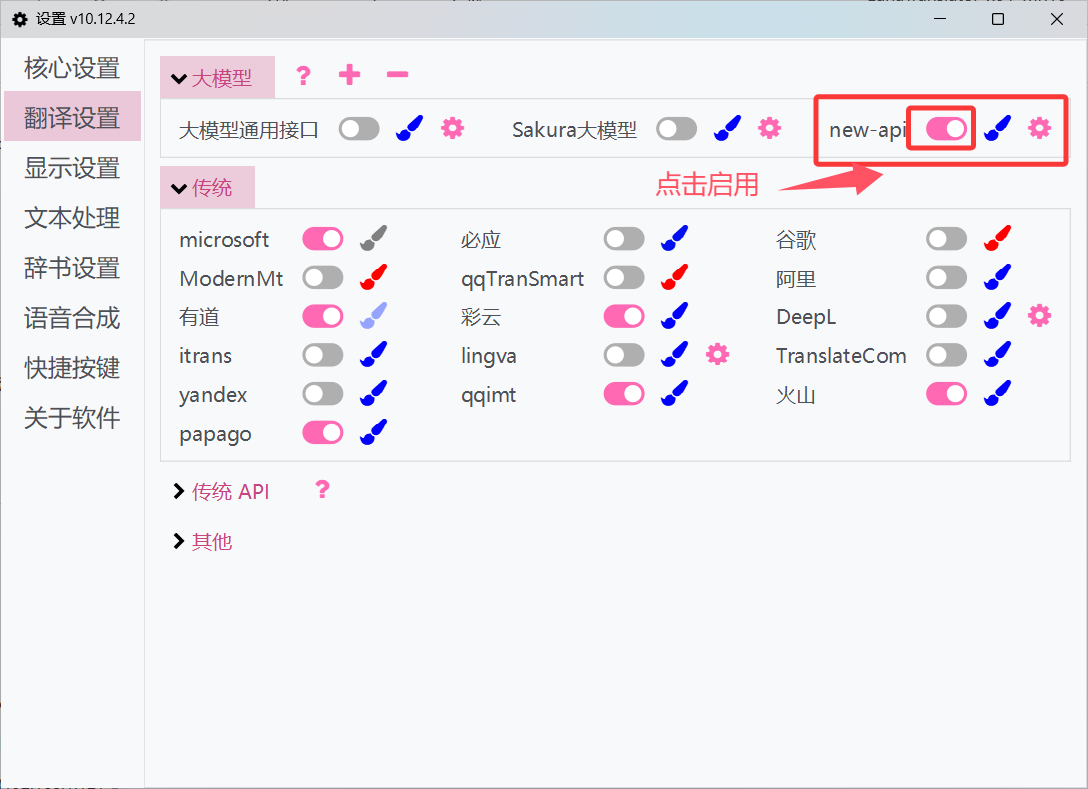Turn off the papago toggle

pyautogui.click(x=322, y=432)
